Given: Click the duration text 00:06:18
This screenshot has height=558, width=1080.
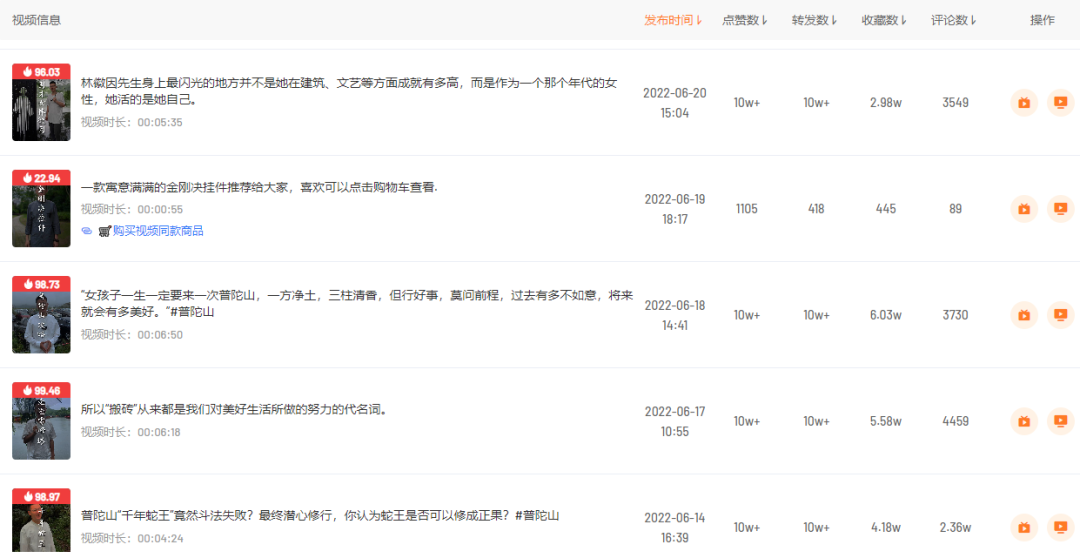Looking at the screenshot, I should click(160, 433).
